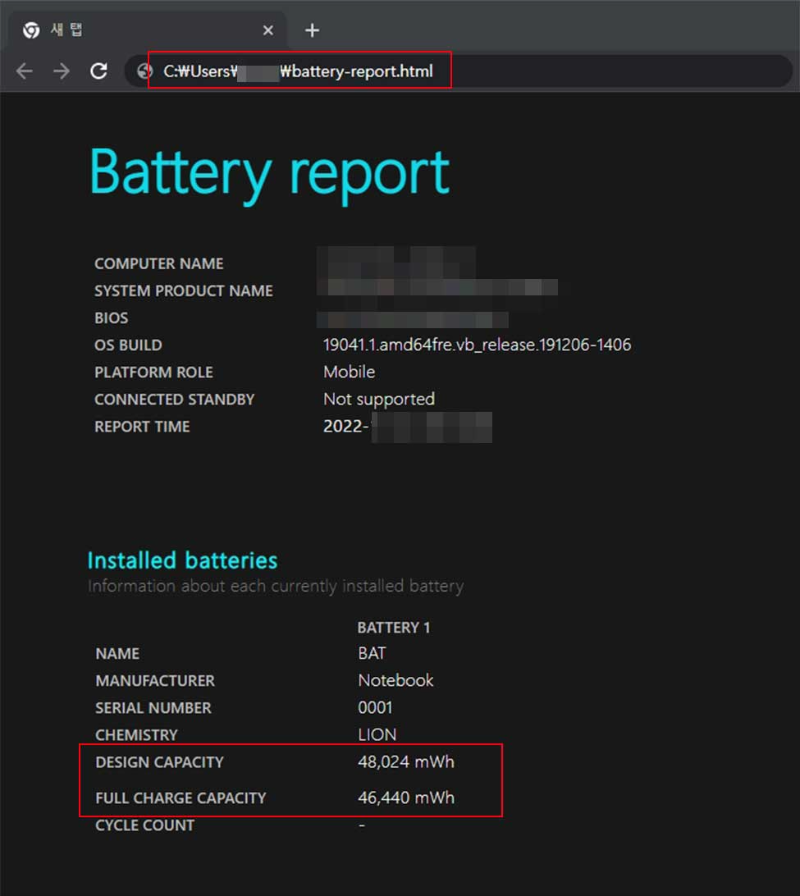Click the Notebook manufacturer value
Viewport: 800px width, 896px height.
click(x=395, y=681)
